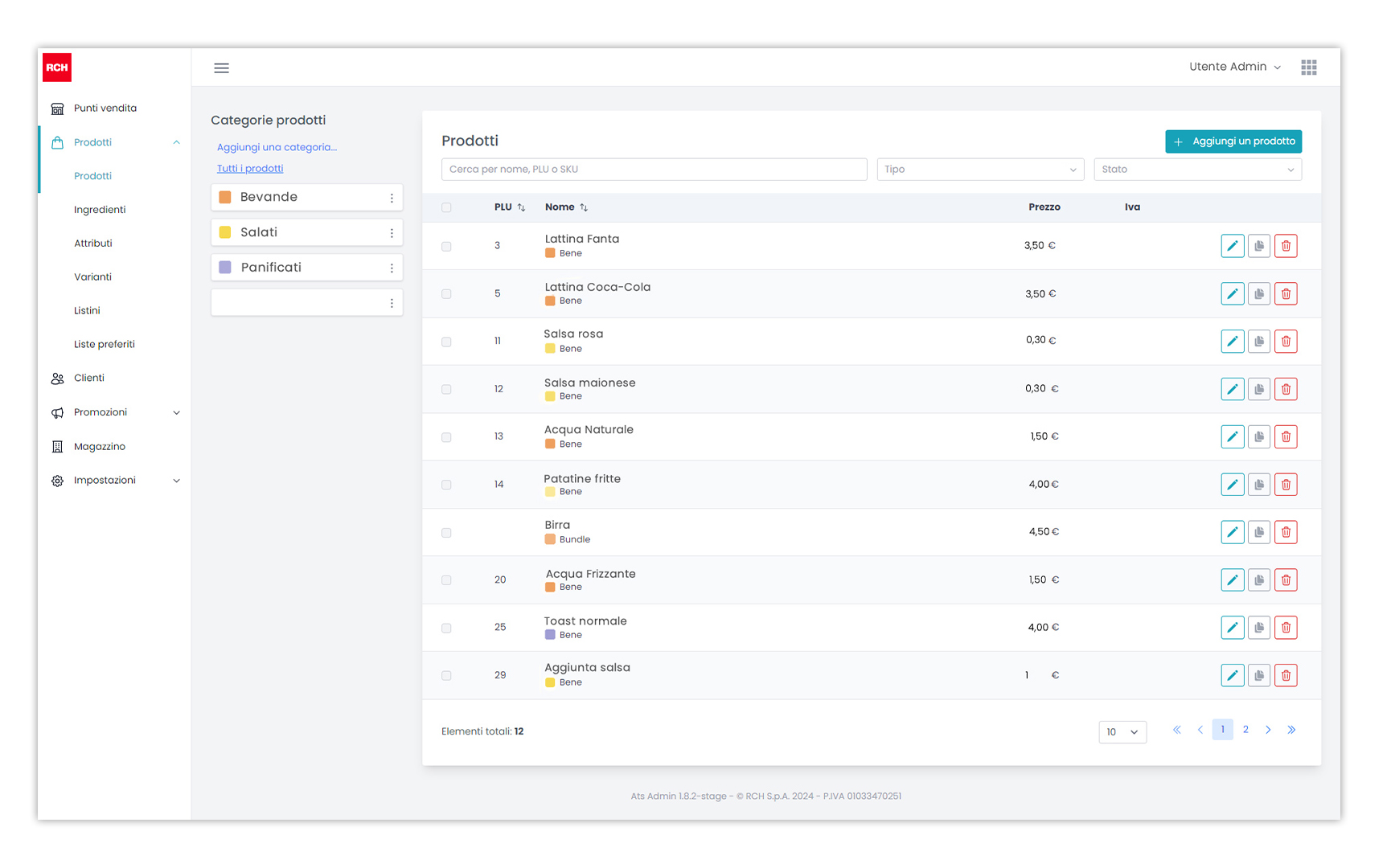Click the RCH logo
Screen dimensions: 1391x868
[57, 68]
